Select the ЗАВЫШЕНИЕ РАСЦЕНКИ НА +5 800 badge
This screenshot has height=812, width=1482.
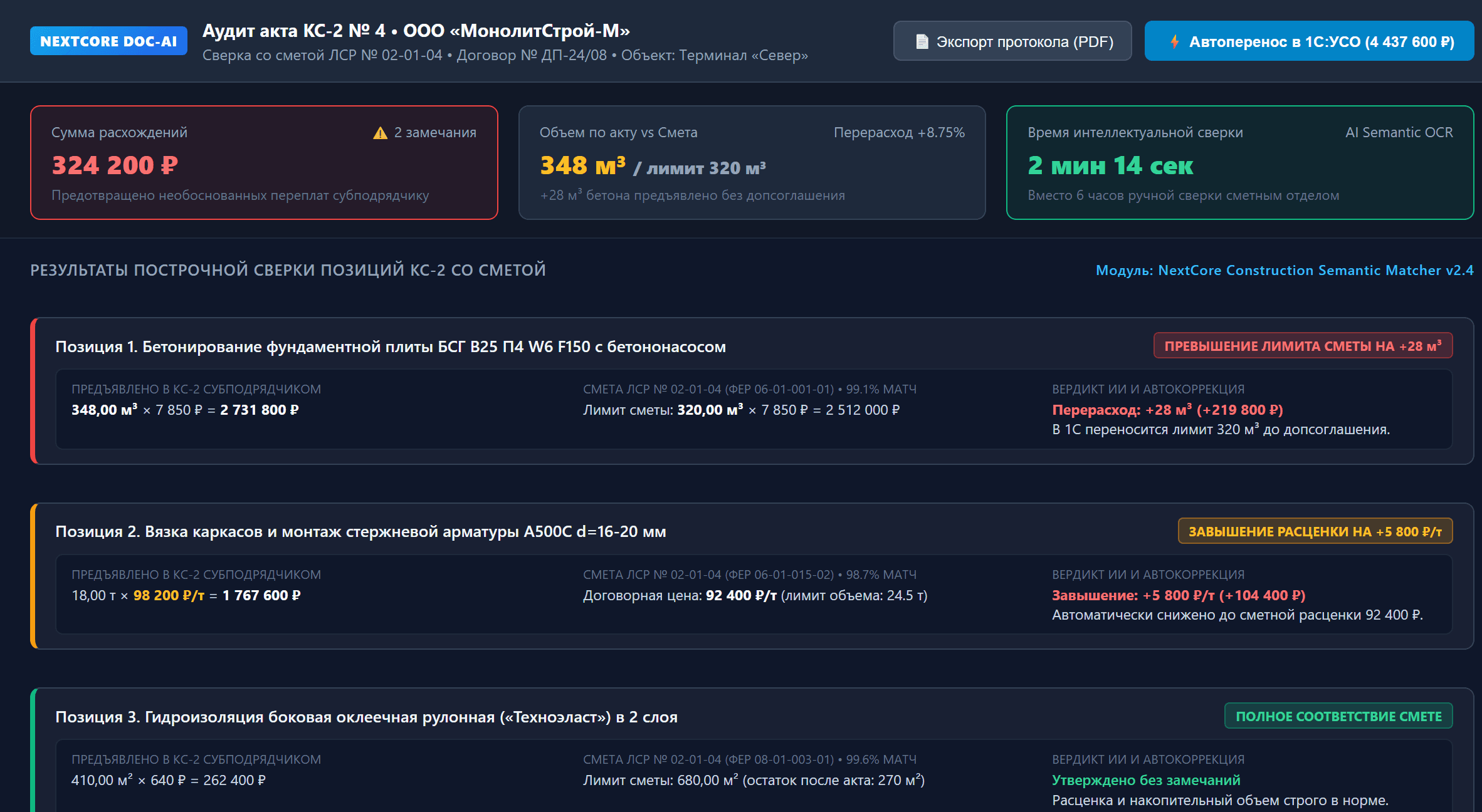[1315, 531]
